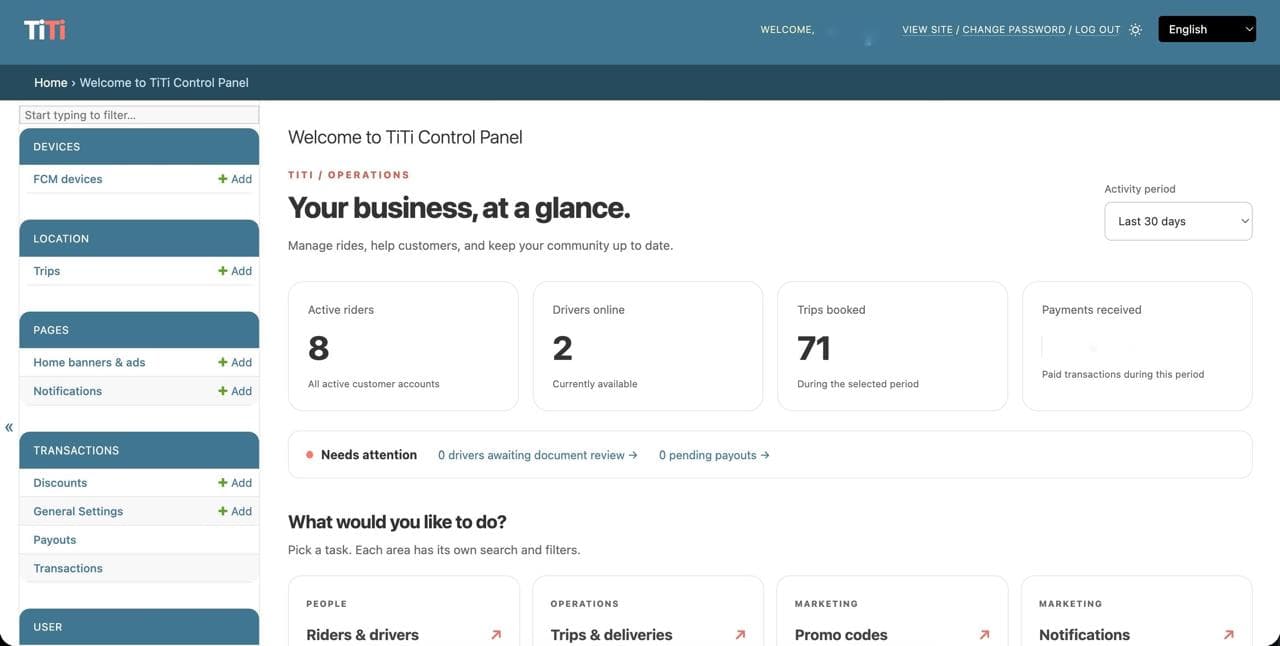Add a new Trip

235,271
